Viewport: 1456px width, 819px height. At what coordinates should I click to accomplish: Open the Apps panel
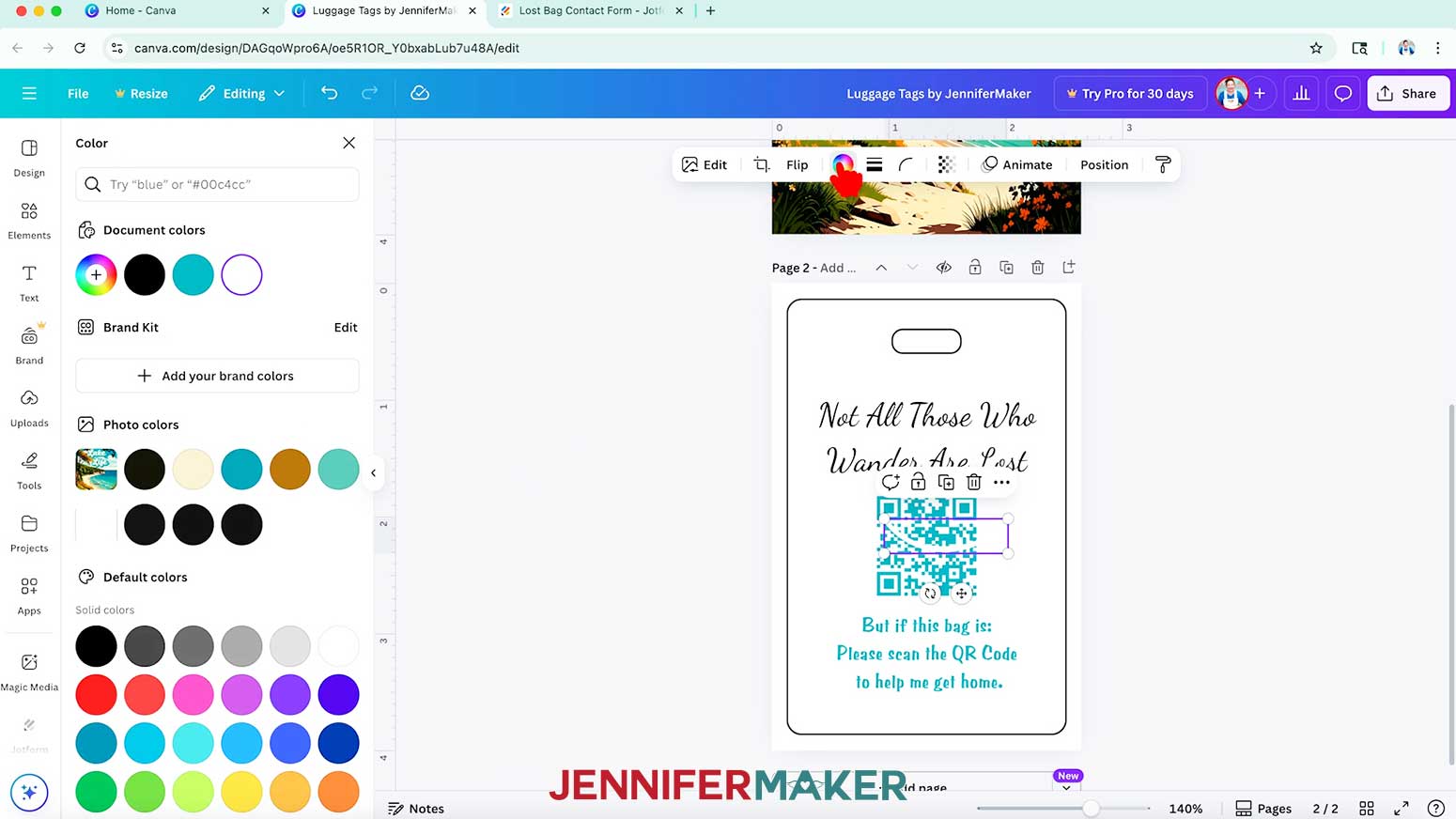(x=29, y=595)
